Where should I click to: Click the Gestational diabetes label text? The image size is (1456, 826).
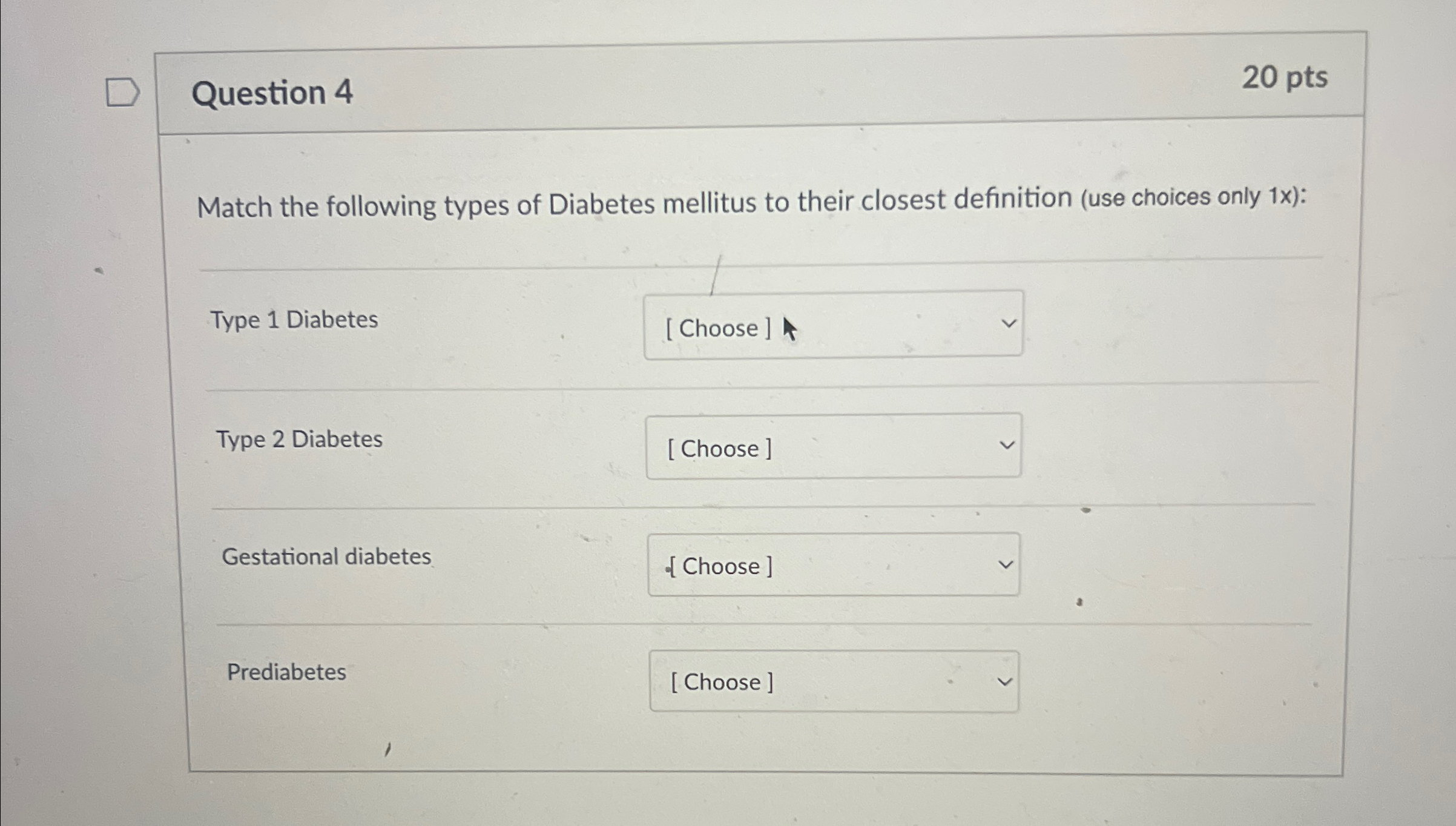coord(326,557)
